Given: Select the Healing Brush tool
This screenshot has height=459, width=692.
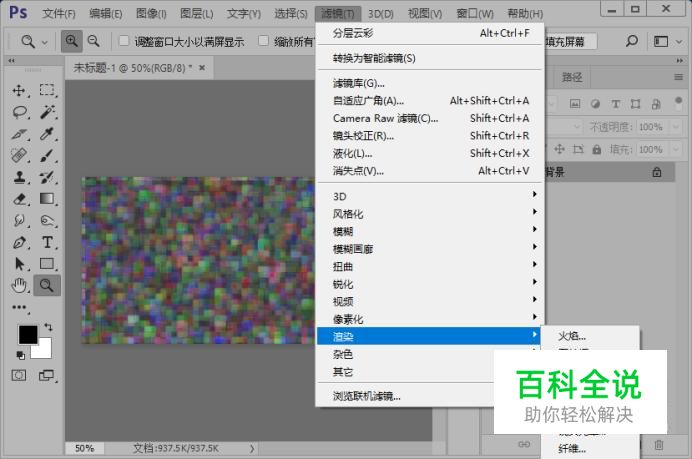Looking at the screenshot, I should [19, 155].
